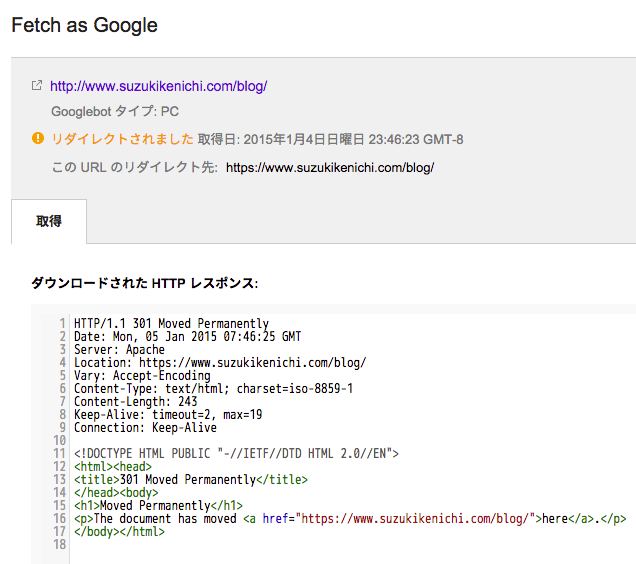The width and height of the screenshot is (636, 564).
Task: Click the Fetch as Google heading
Action: pyautogui.click(x=84, y=25)
